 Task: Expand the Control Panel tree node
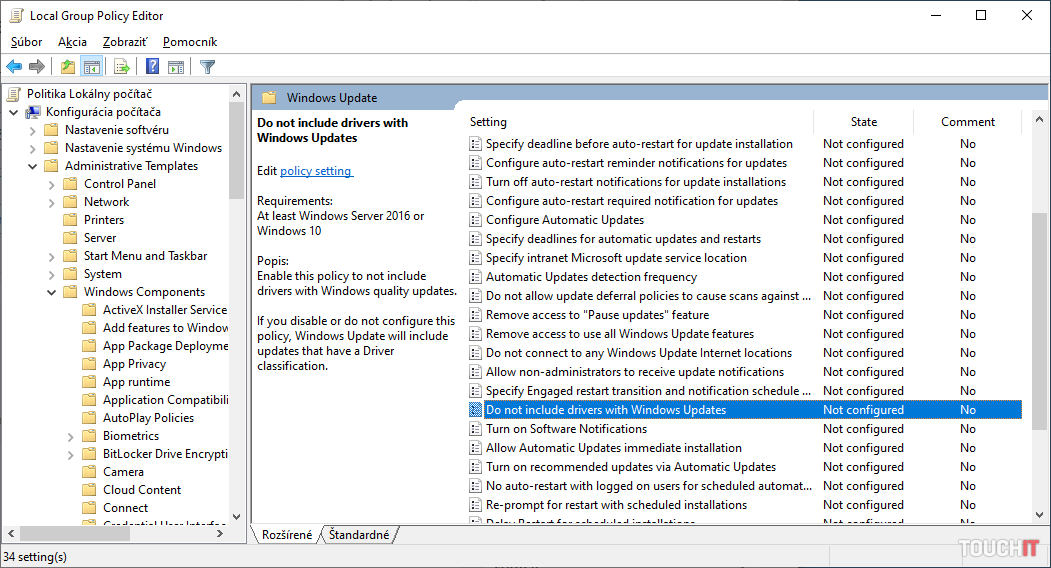click(52, 184)
